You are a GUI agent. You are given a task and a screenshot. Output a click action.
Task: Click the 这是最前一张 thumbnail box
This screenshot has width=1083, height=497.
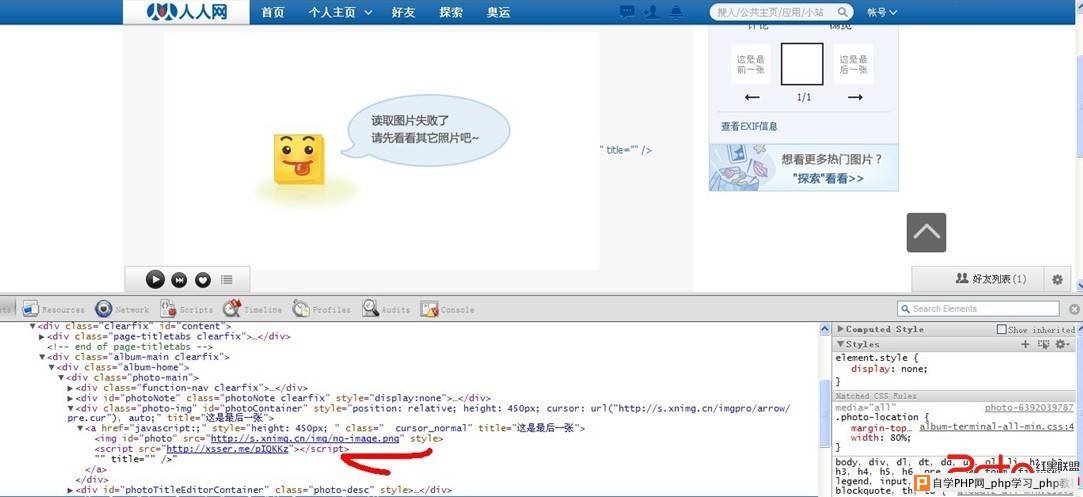(750, 64)
